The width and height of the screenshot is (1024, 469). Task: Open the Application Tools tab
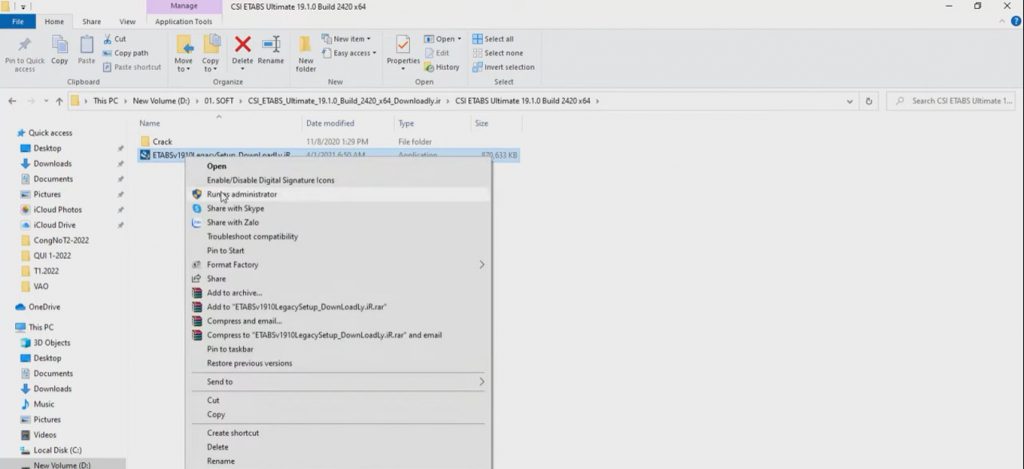point(184,22)
